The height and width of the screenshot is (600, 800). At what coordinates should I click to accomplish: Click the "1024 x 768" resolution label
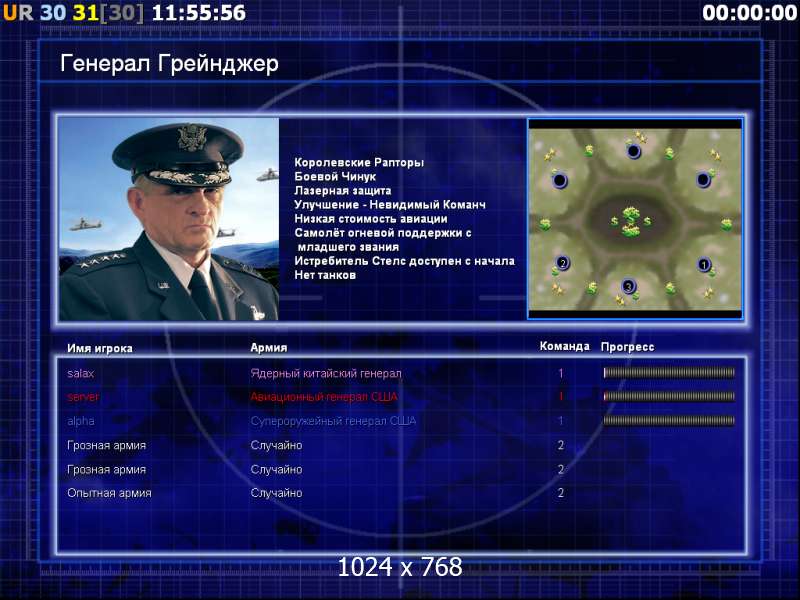[400, 567]
